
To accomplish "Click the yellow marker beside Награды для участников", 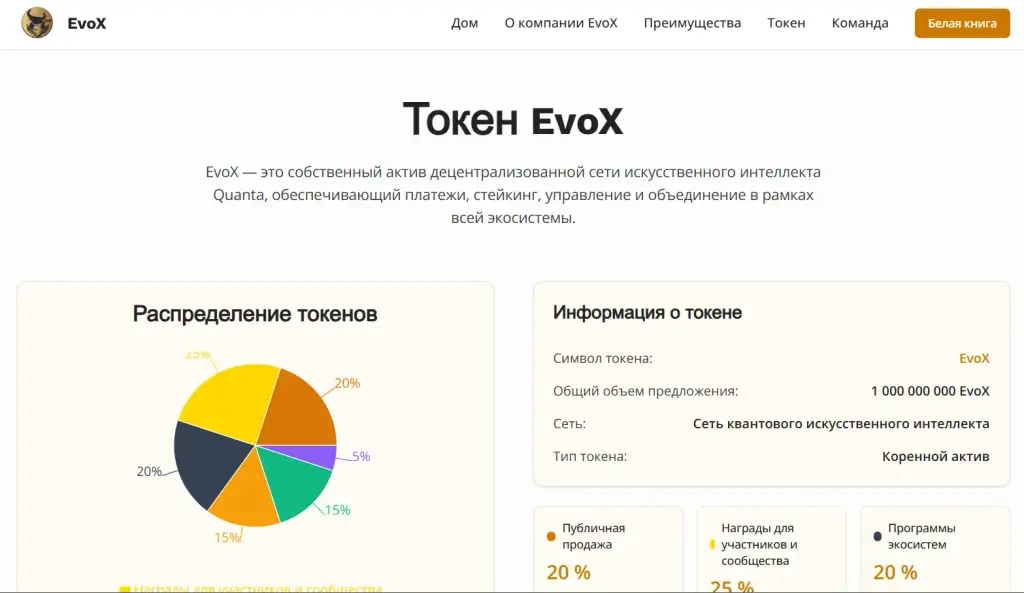I will (x=712, y=544).
